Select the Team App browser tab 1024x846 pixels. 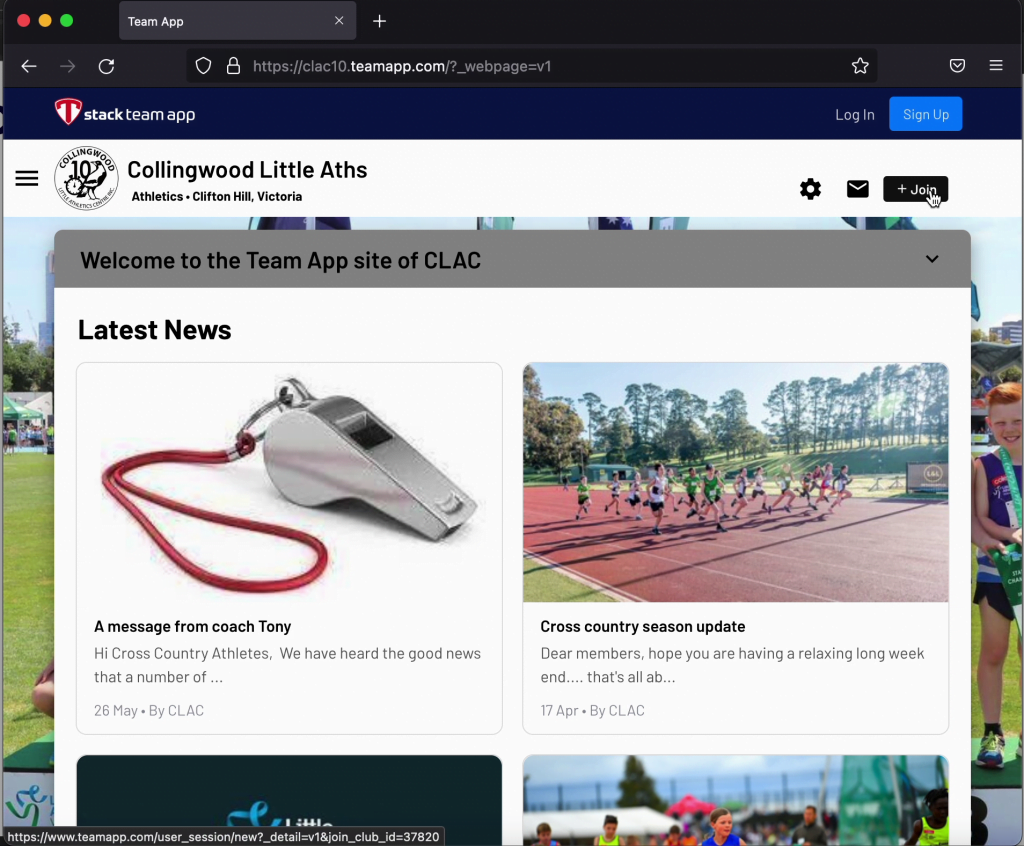pos(237,21)
